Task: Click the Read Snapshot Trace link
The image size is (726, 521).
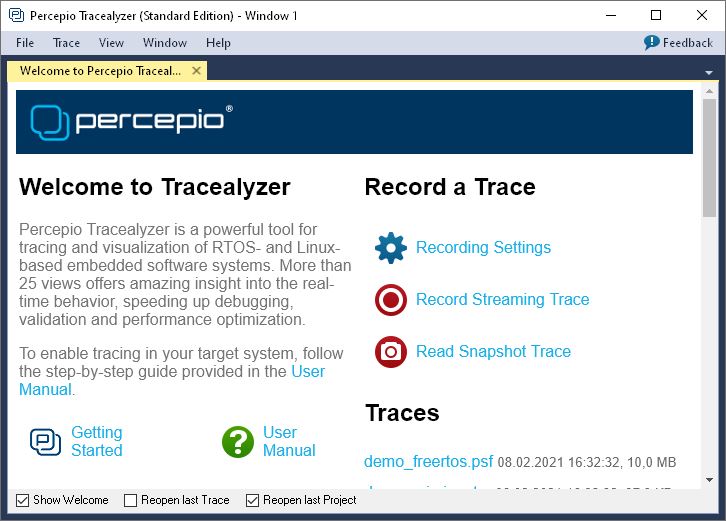Action: tap(493, 352)
